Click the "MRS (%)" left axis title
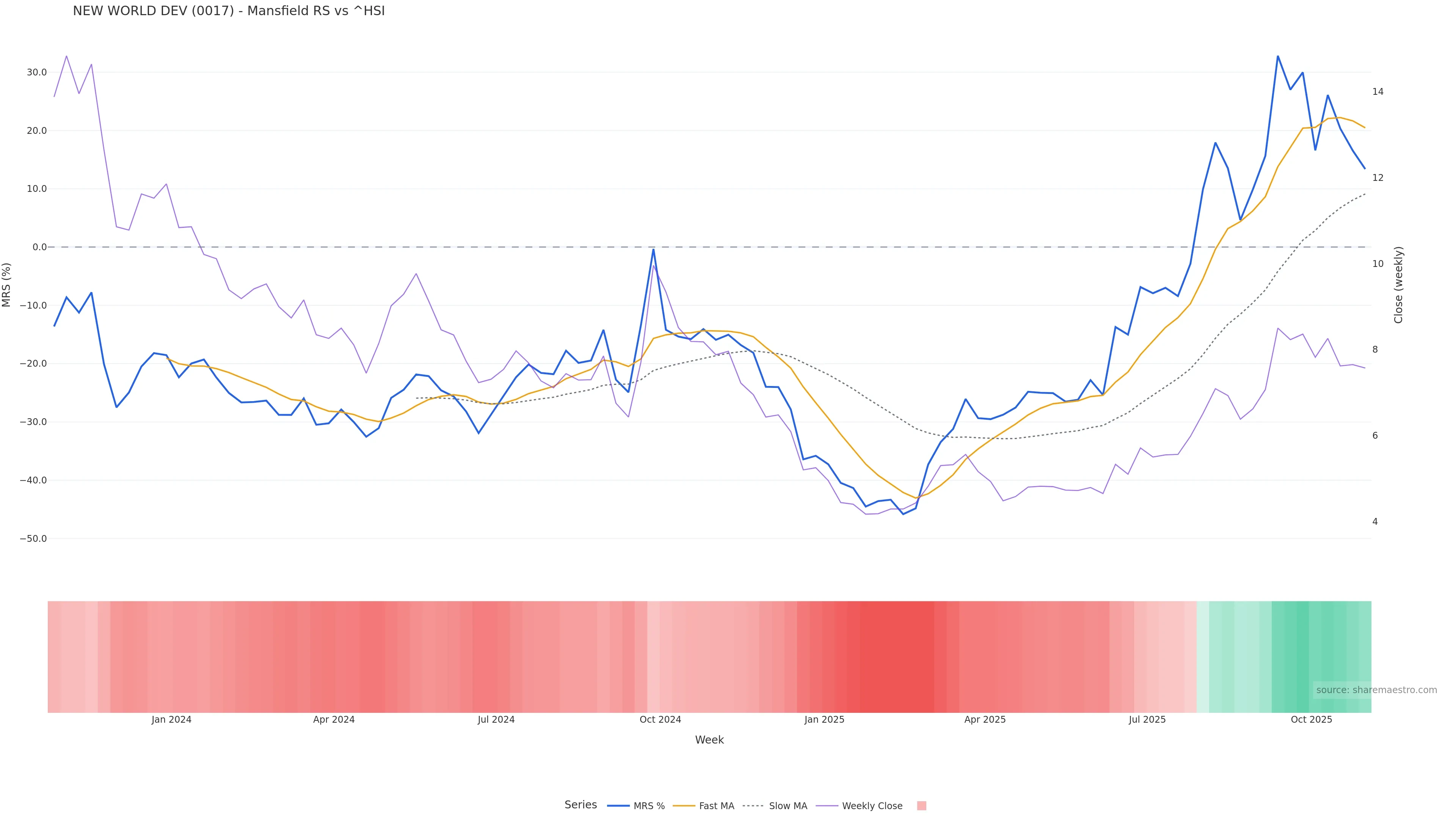The height and width of the screenshot is (819, 1456). coord(7,285)
